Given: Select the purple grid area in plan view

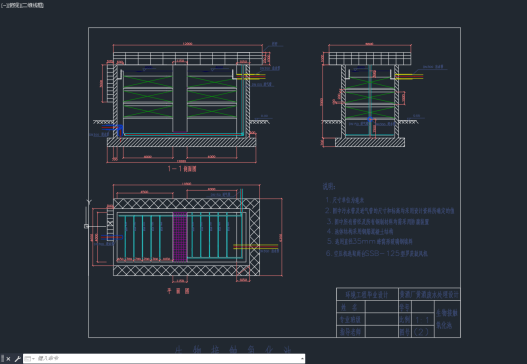Looking at the screenshot, I should (180, 237).
